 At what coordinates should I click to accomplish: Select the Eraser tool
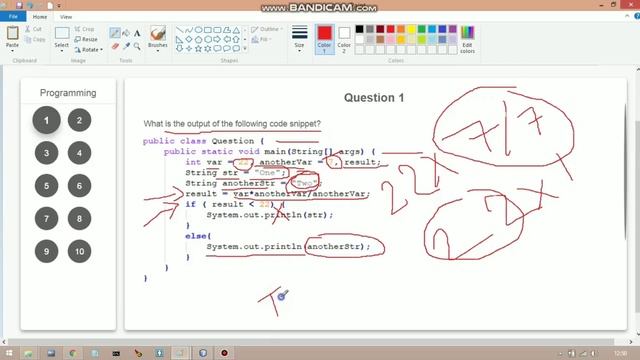coord(115,47)
